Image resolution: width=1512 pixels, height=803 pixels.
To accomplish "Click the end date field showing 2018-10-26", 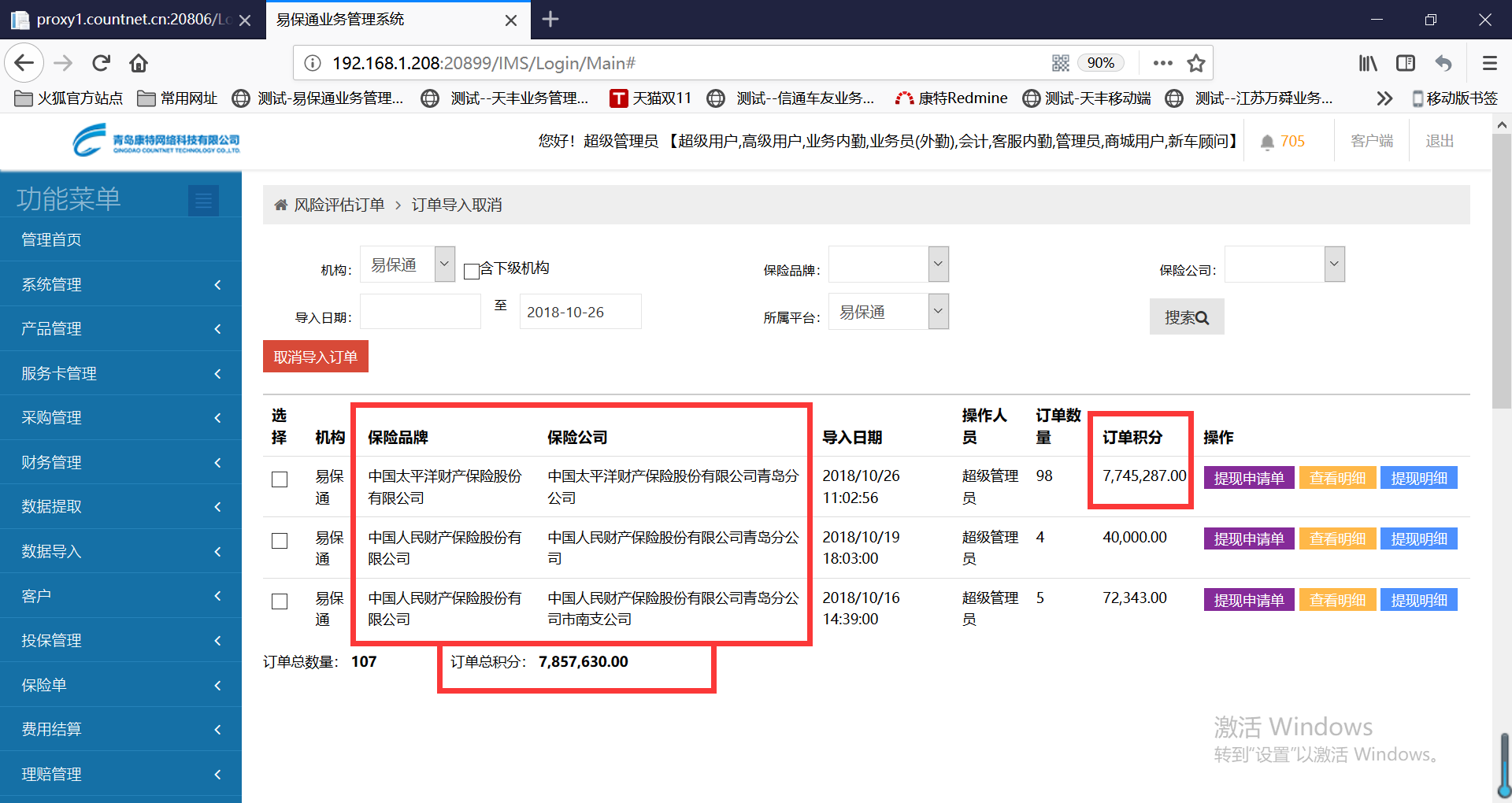I will point(580,312).
